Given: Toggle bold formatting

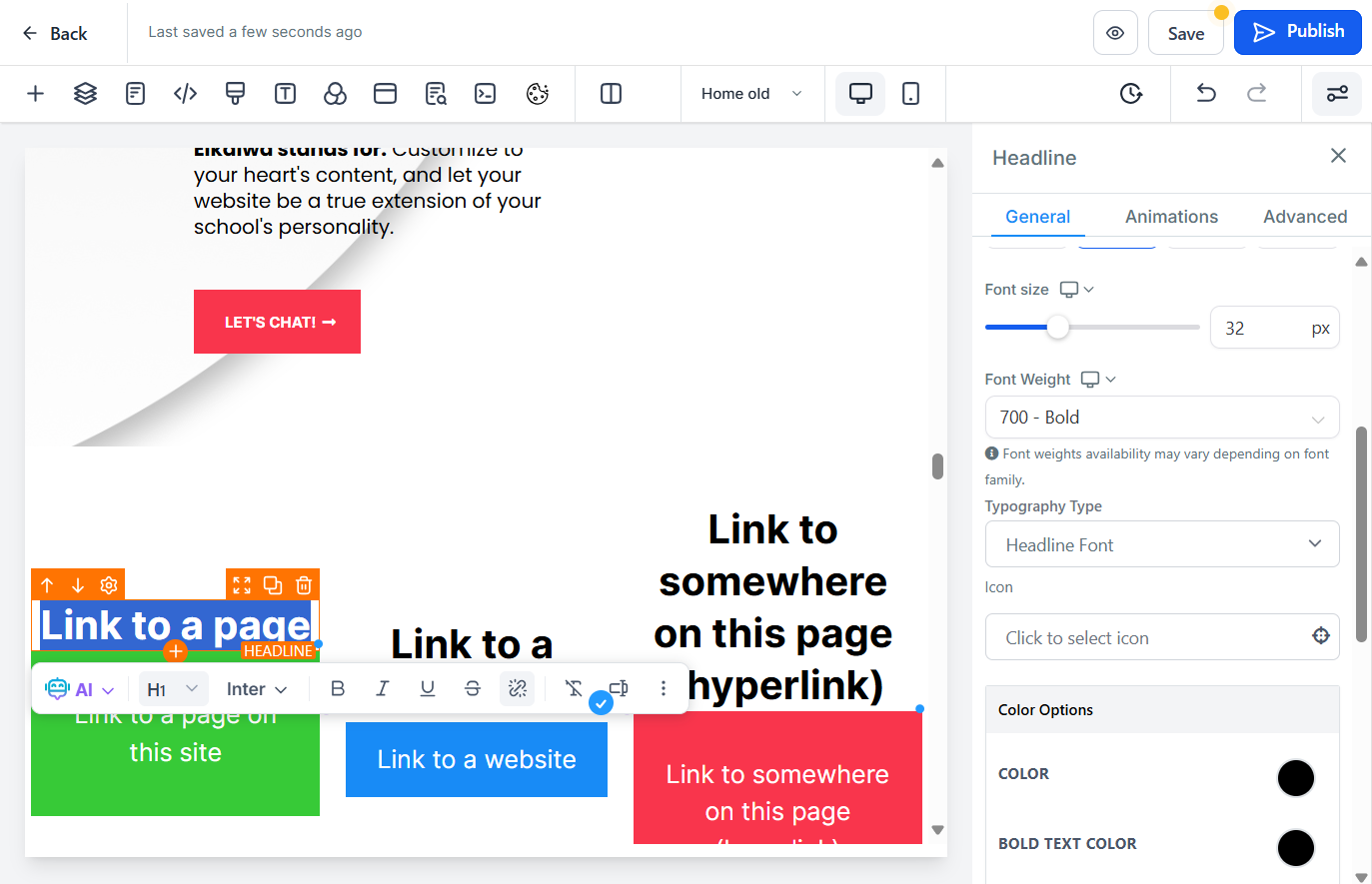Looking at the screenshot, I should pyautogui.click(x=338, y=688).
